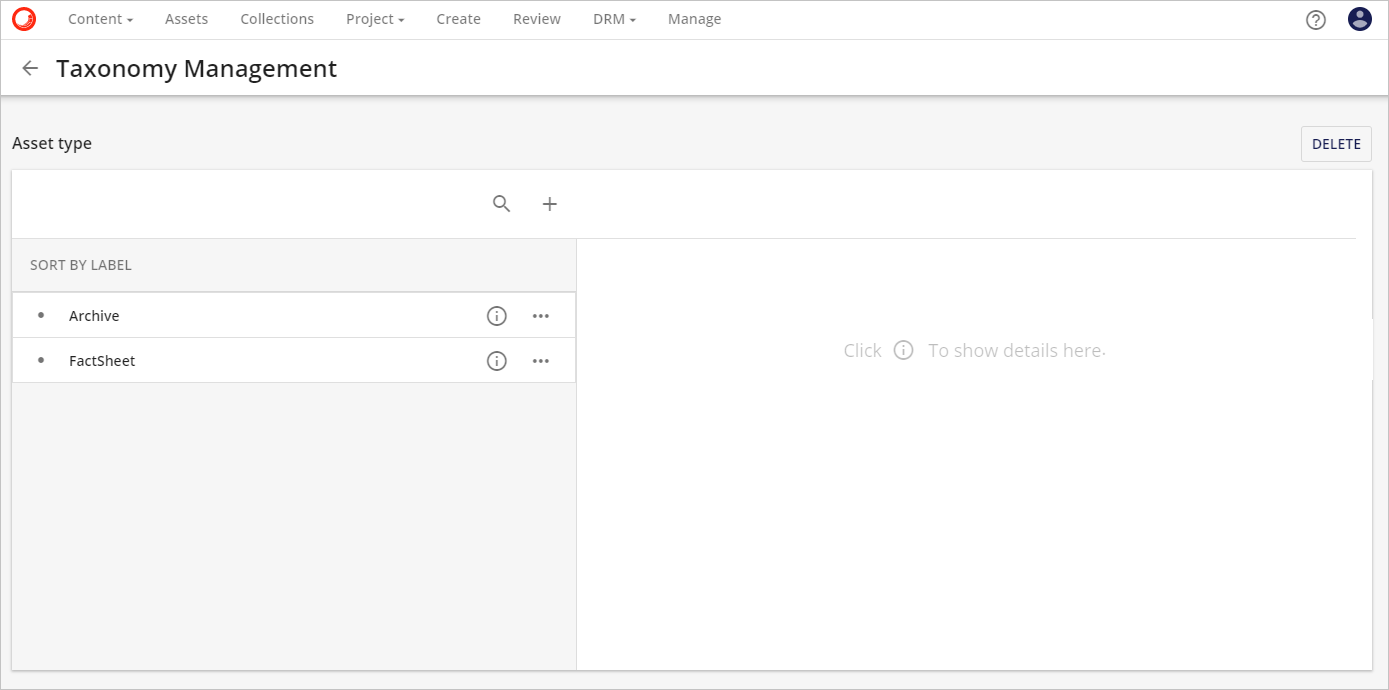
Task: Click the DELETE button
Action: [1336, 144]
